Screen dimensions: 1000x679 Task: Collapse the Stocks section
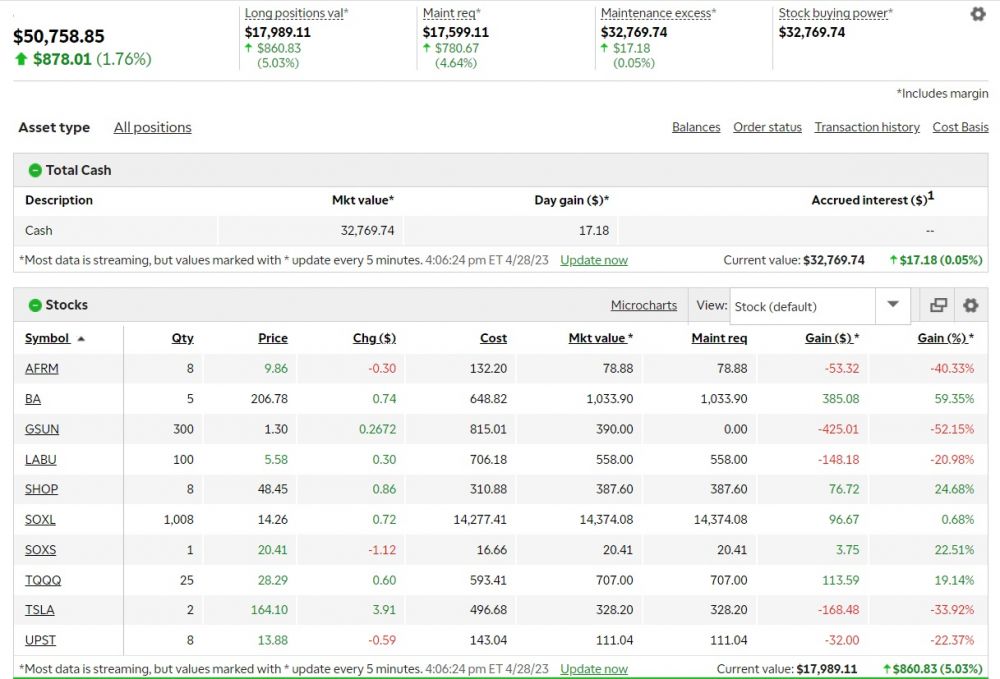(35, 305)
